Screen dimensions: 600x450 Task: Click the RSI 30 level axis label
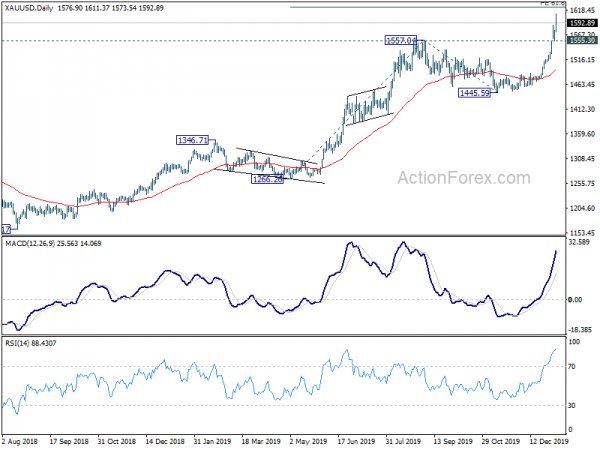click(572, 405)
